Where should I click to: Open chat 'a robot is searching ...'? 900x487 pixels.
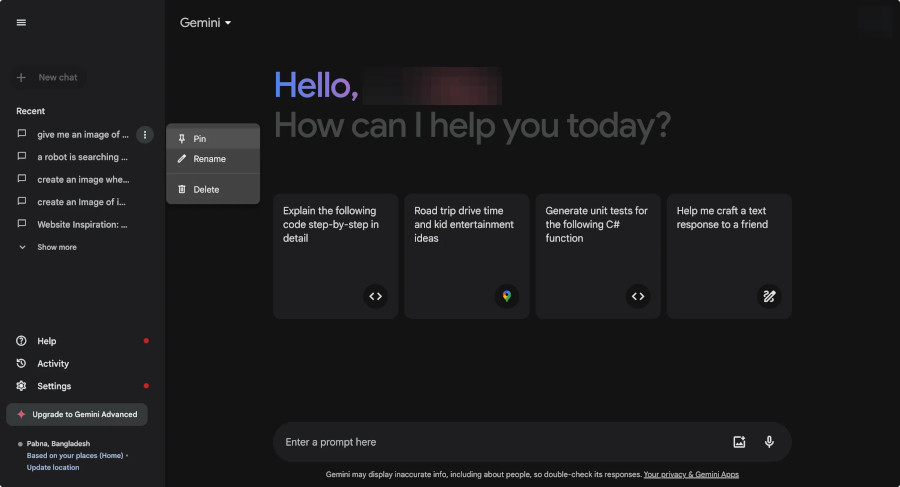(82, 157)
